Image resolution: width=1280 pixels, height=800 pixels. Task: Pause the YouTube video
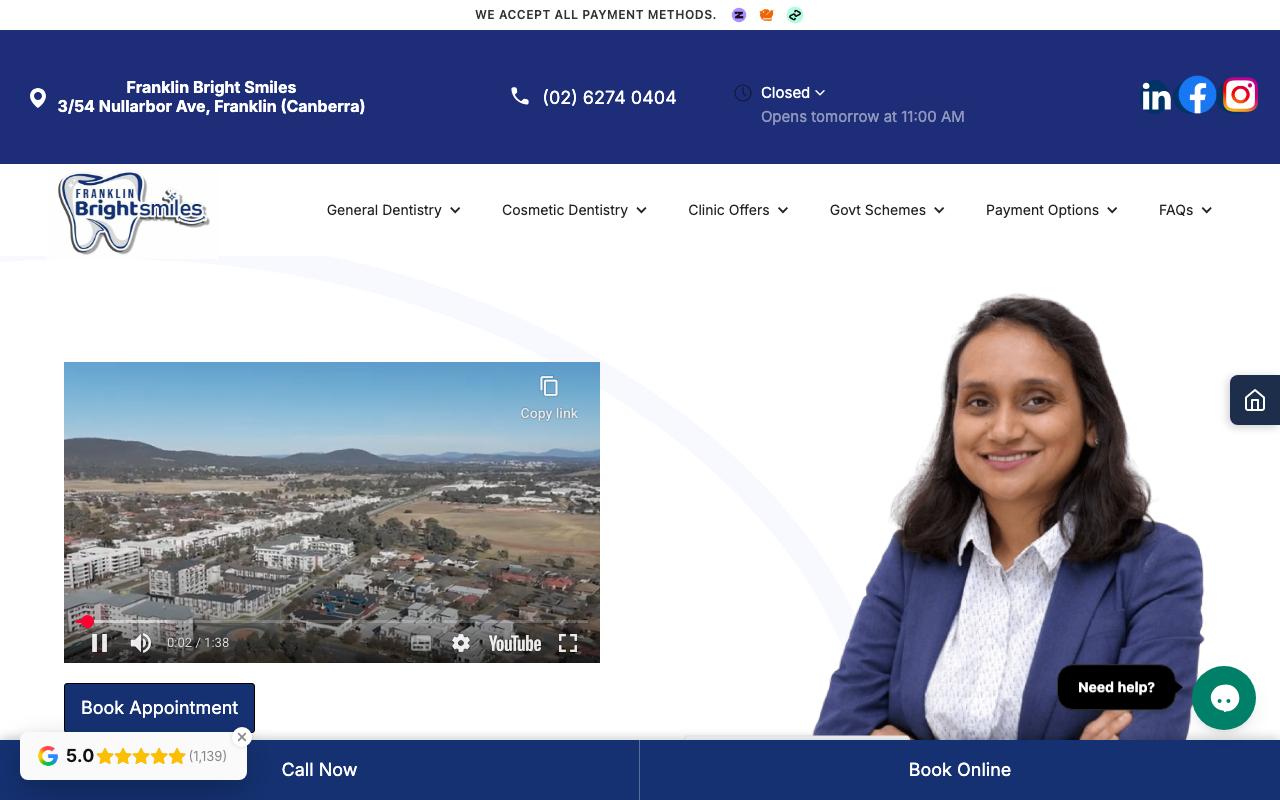pos(100,643)
